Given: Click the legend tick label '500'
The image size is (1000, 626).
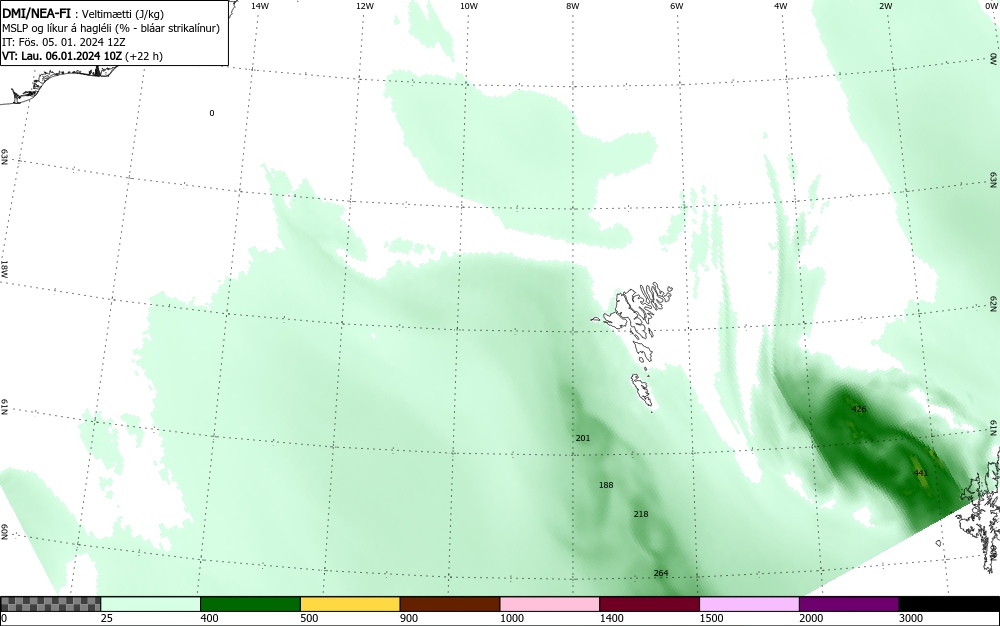Looking at the screenshot, I should point(310,618).
